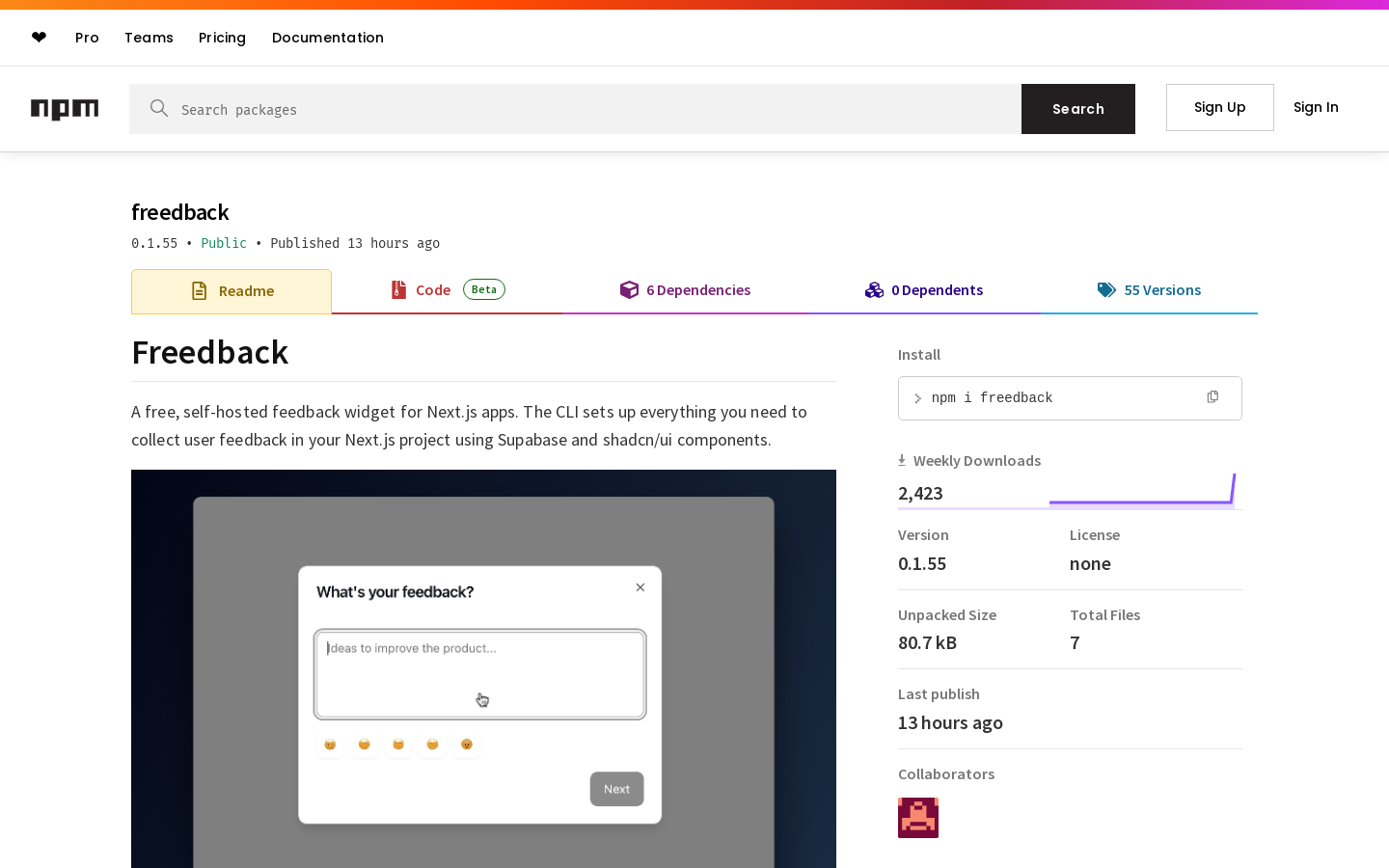Click the weekly downloads sparkline chart

1142,490
